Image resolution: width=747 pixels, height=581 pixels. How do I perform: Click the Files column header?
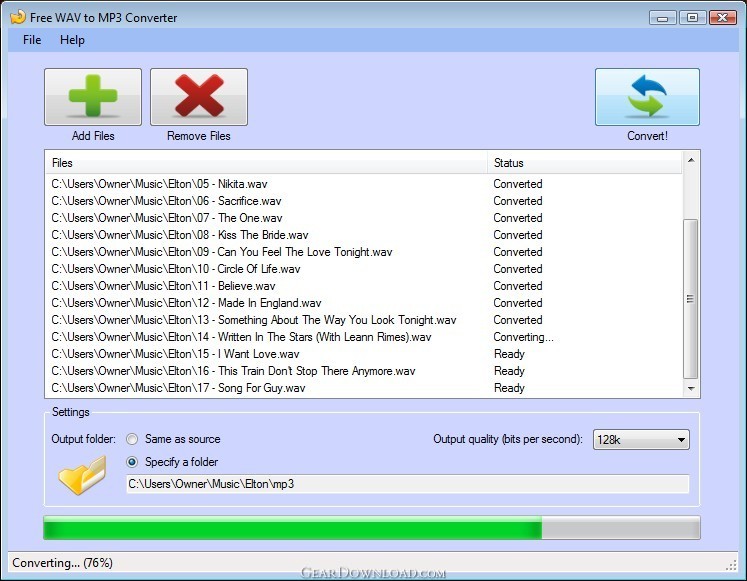tap(266, 163)
